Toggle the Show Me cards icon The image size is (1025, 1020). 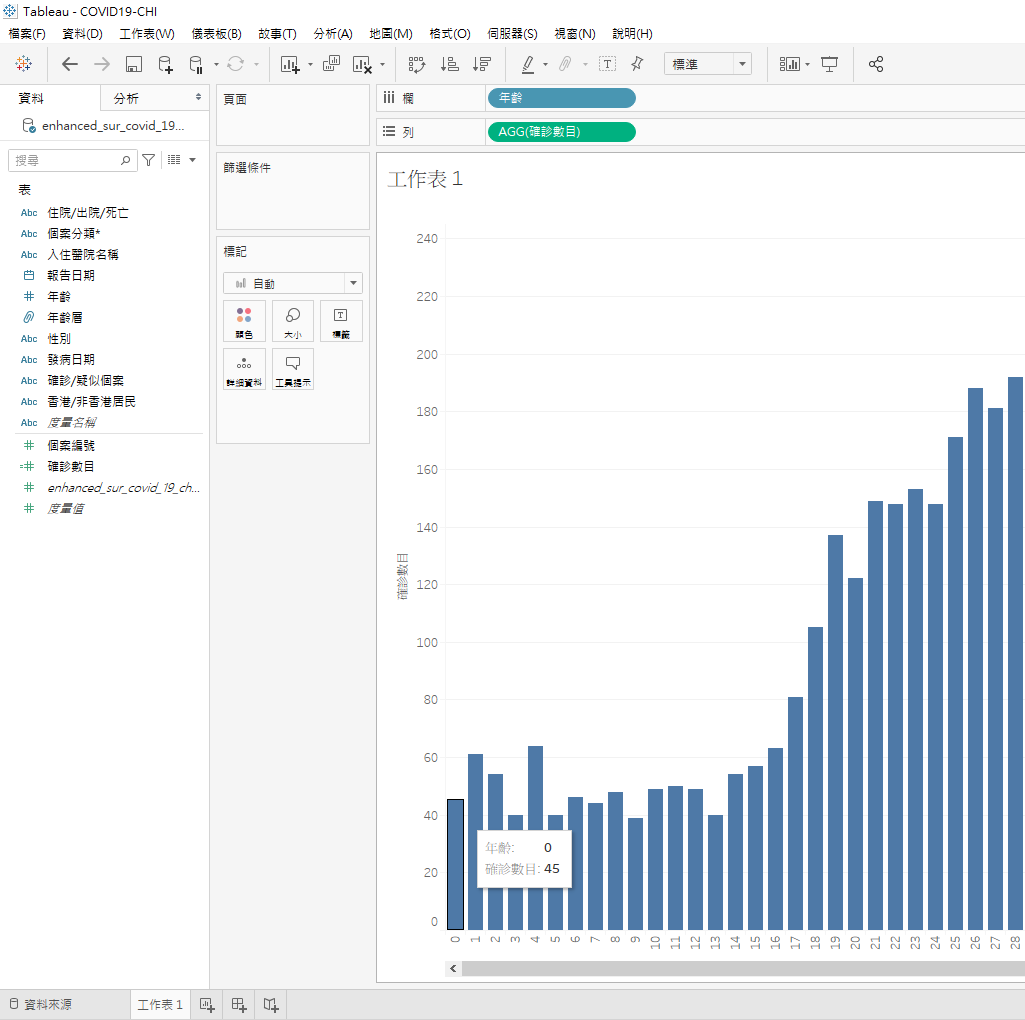(791, 64)
